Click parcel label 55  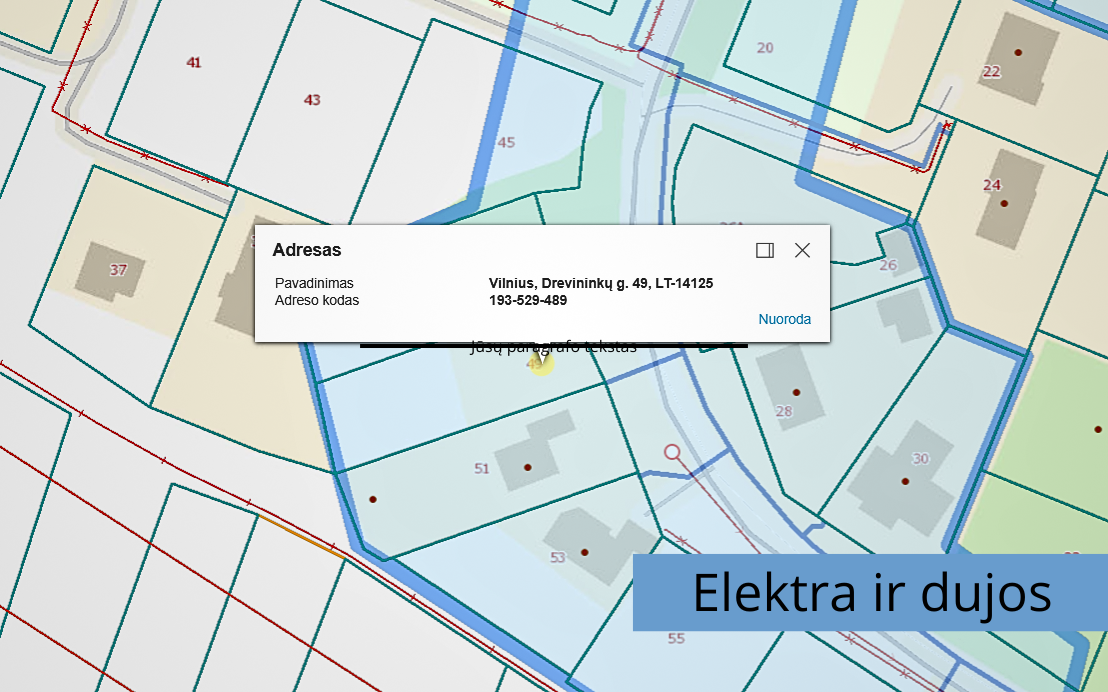[x=676, y=638]
